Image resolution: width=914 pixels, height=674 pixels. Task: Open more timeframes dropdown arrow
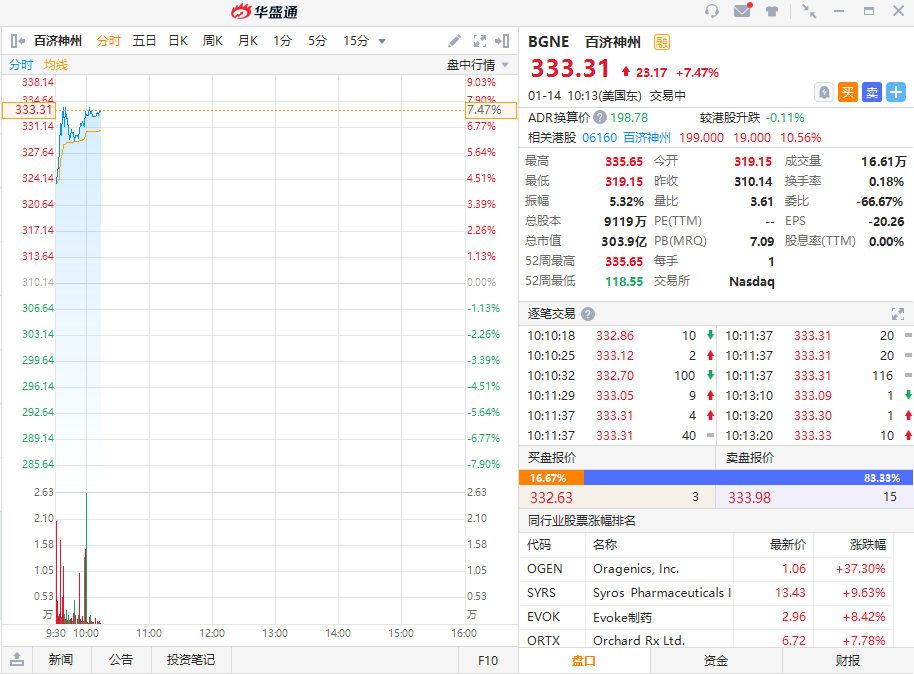point(382,41)
